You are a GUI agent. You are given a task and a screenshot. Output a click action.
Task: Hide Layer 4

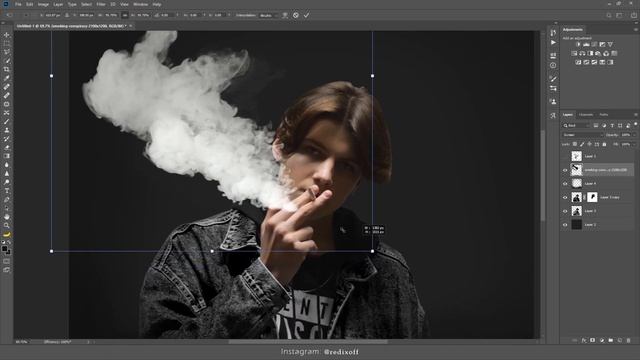565,184
